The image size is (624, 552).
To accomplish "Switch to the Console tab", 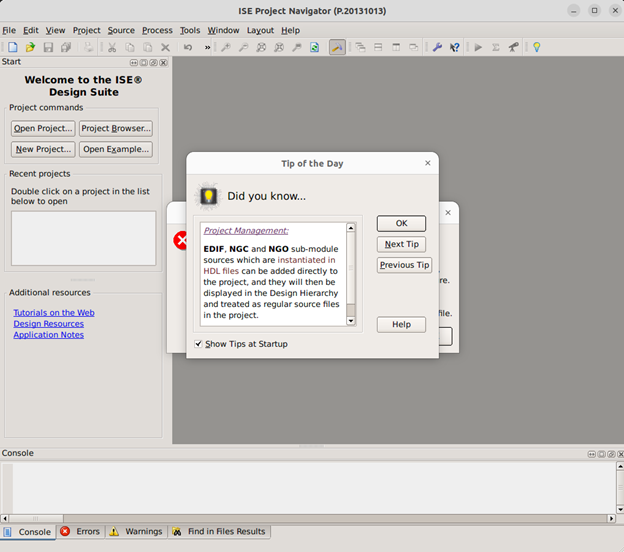I will coord(28,532).
